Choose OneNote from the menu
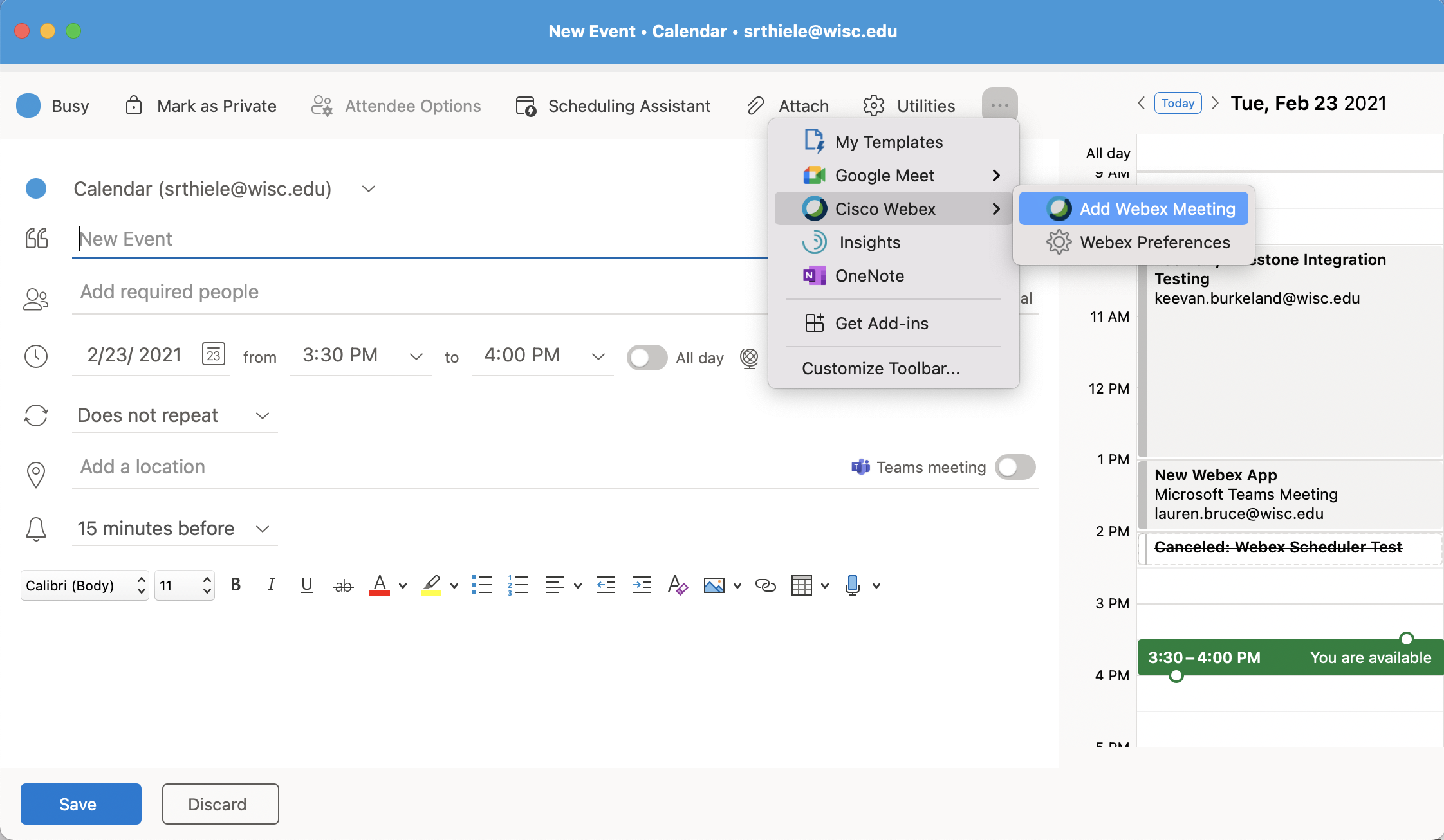The width and height of the screenshot is (1444, 840). 893,276
